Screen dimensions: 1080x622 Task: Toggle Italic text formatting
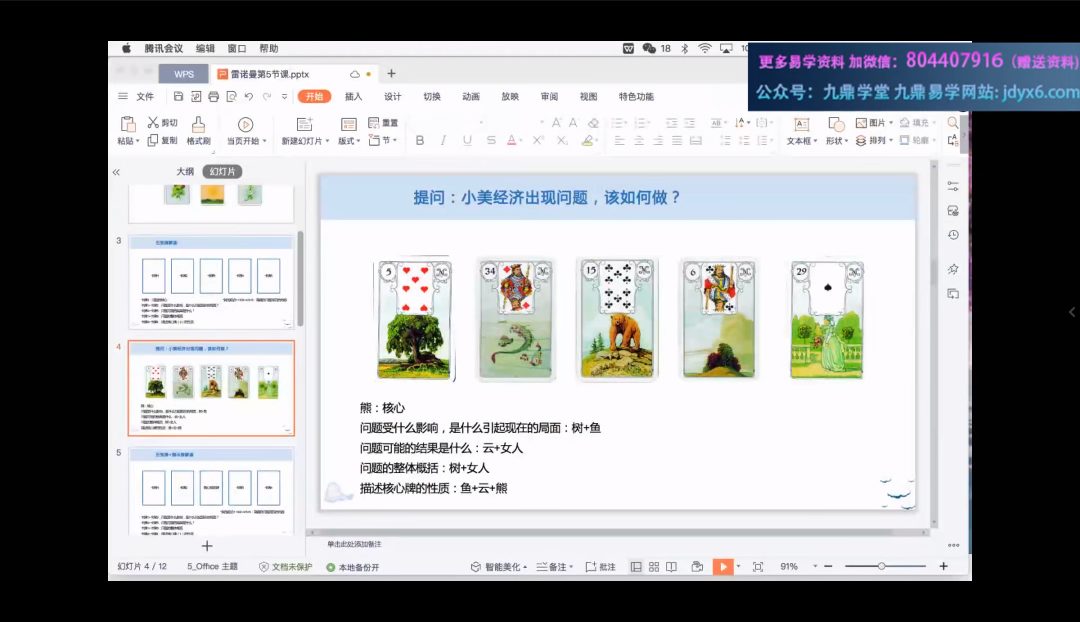coord(443,141)
